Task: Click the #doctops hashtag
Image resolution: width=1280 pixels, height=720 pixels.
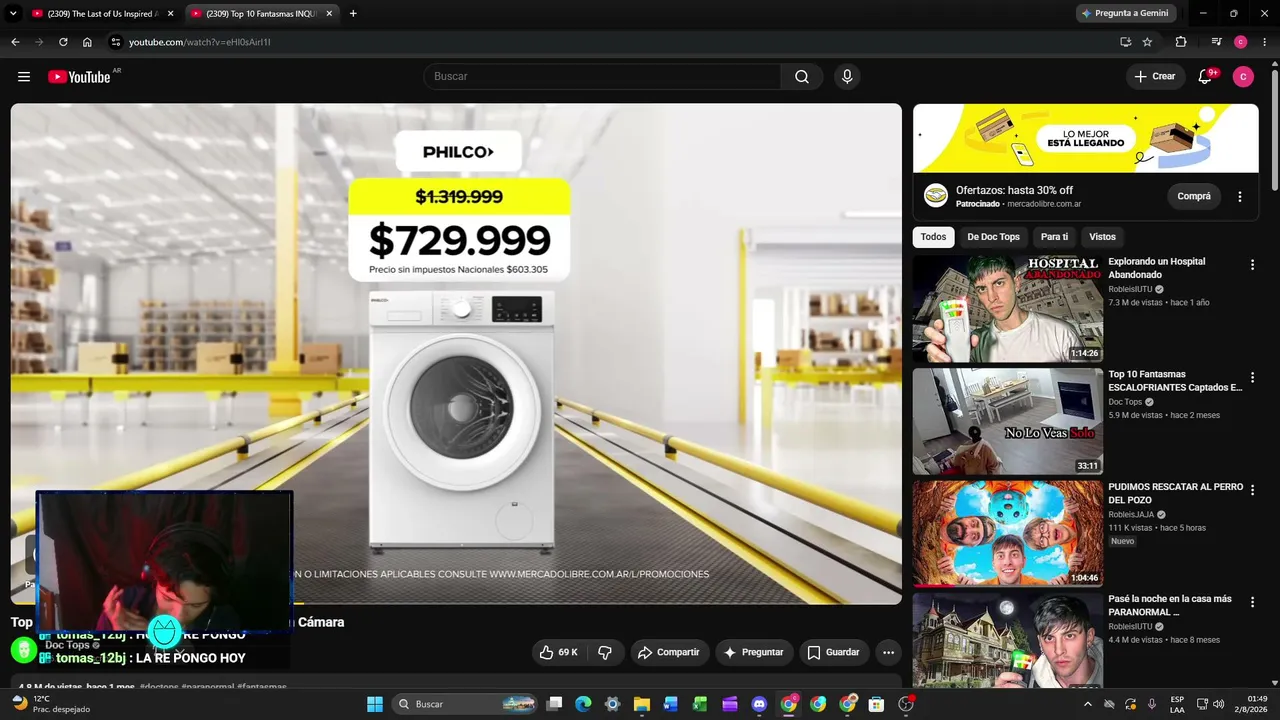Action: (159, 688)
